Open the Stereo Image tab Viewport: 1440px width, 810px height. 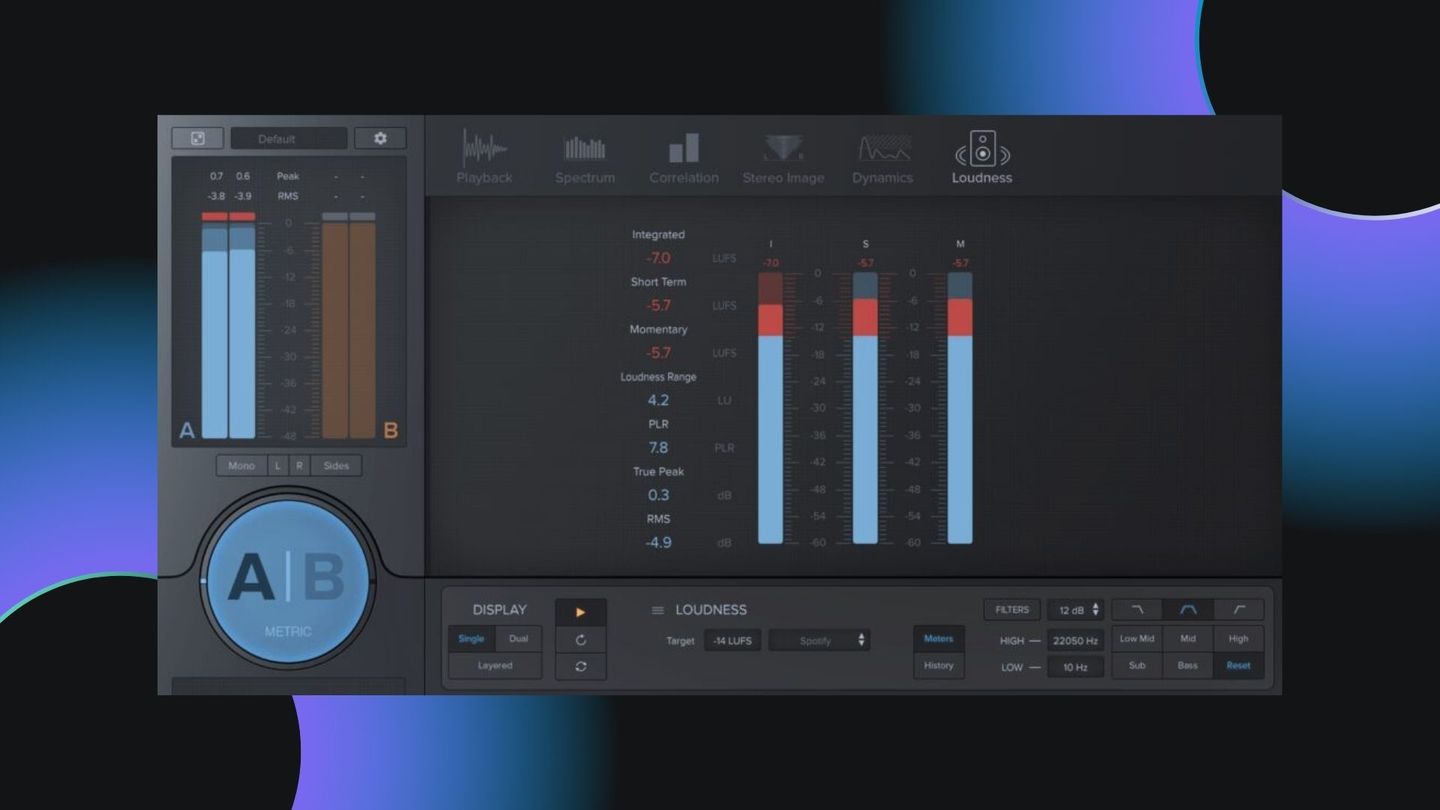click(783, 158)
